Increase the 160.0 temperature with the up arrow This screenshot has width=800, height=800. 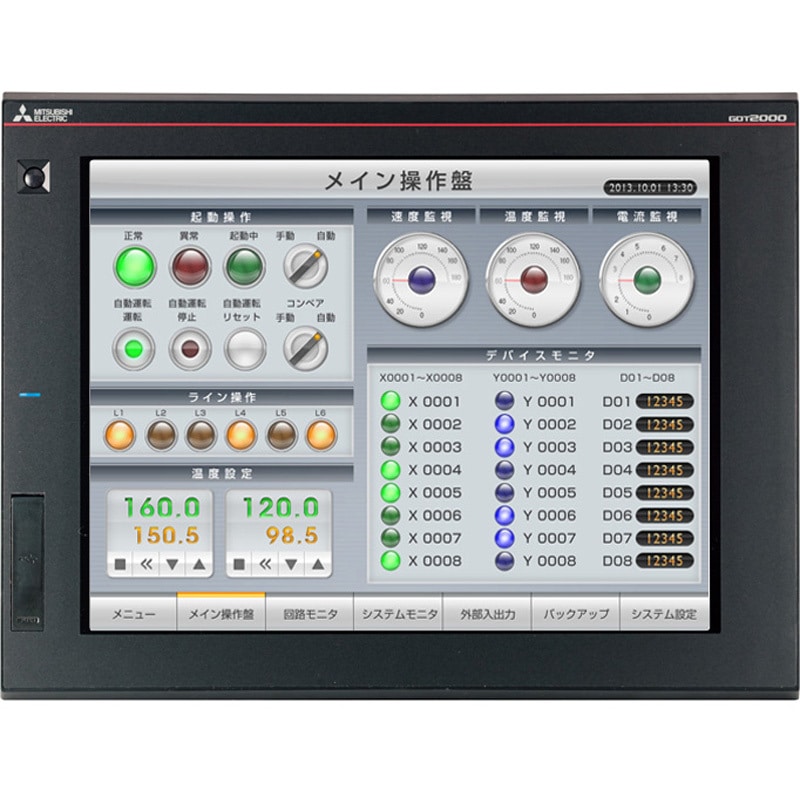pos(199,564)
